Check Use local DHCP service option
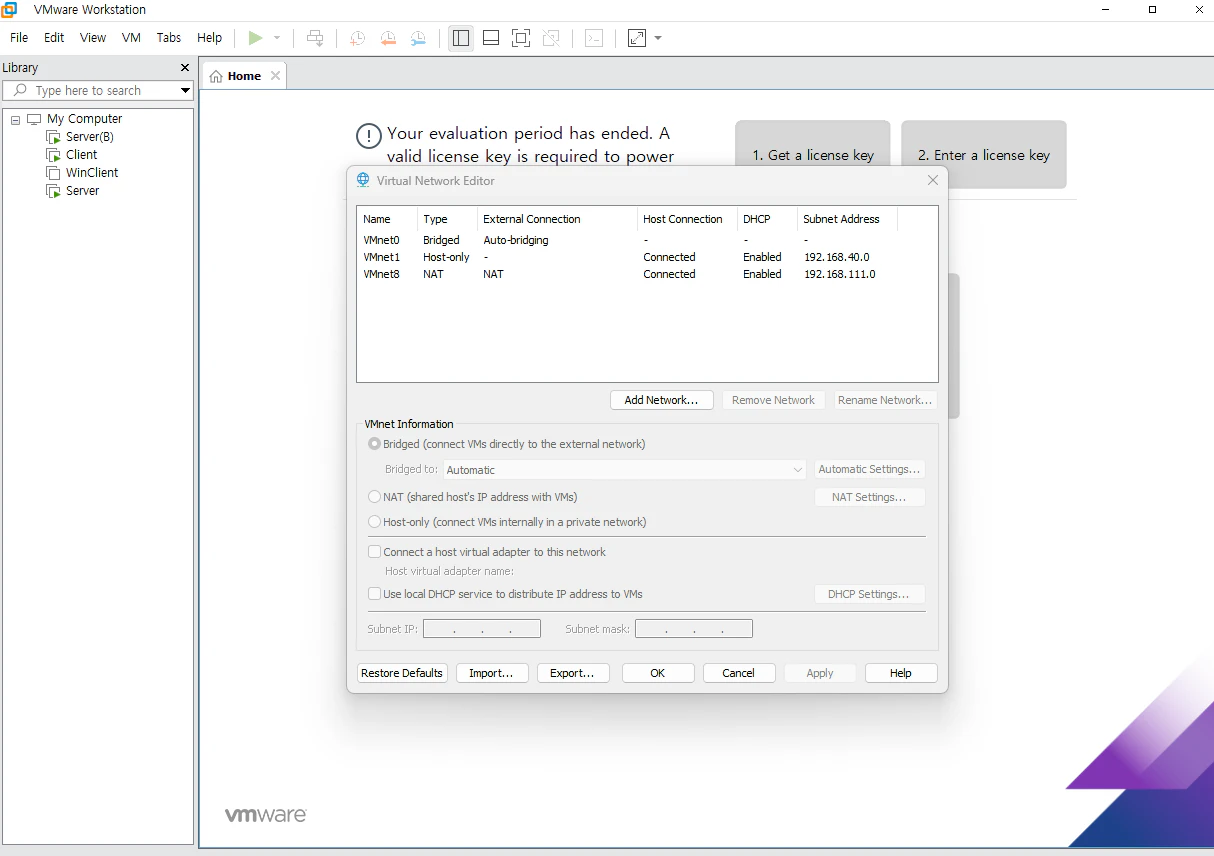 (375, 594)
